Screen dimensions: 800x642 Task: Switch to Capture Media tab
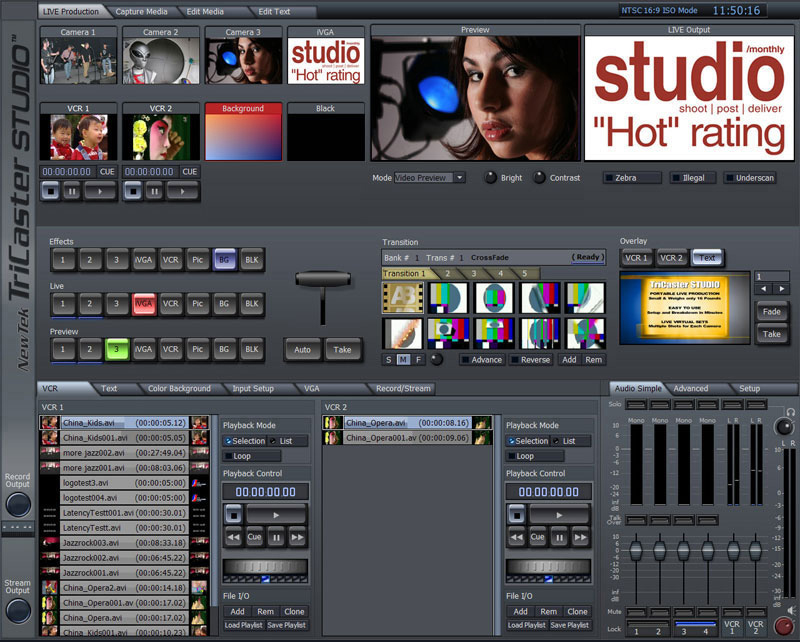(x=141, y=11)
